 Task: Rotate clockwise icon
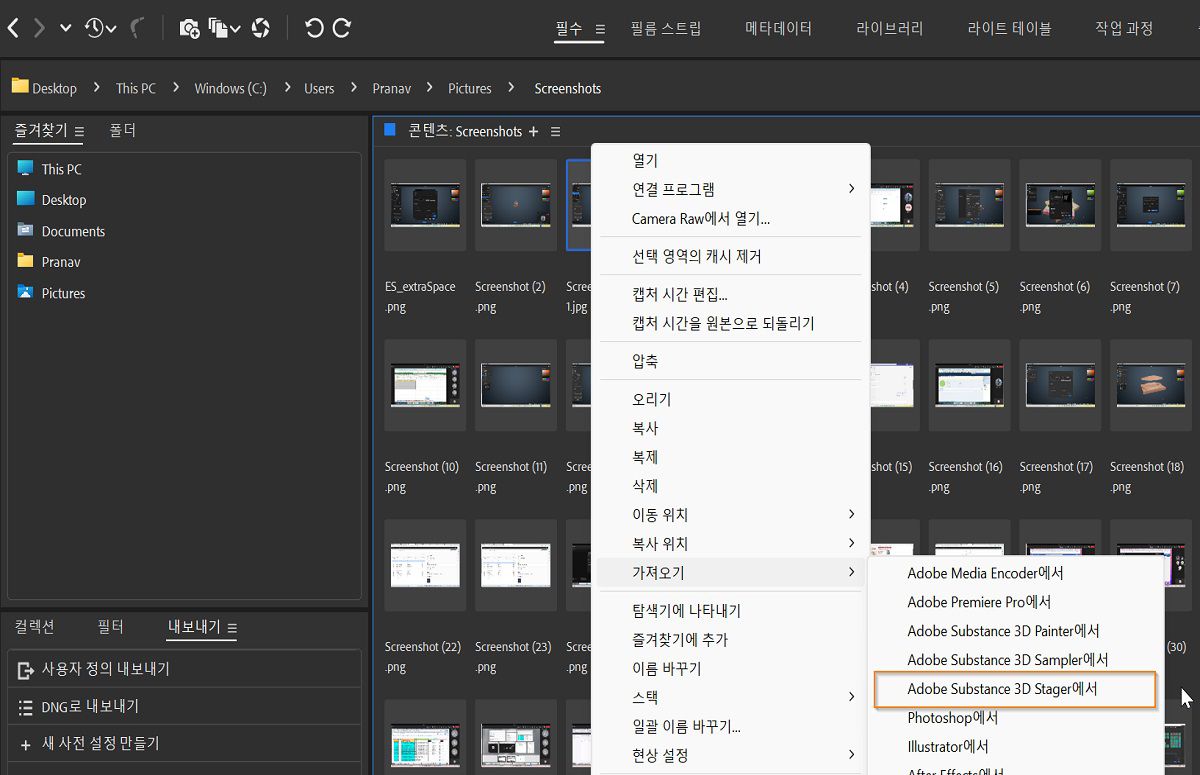point(341,28)
